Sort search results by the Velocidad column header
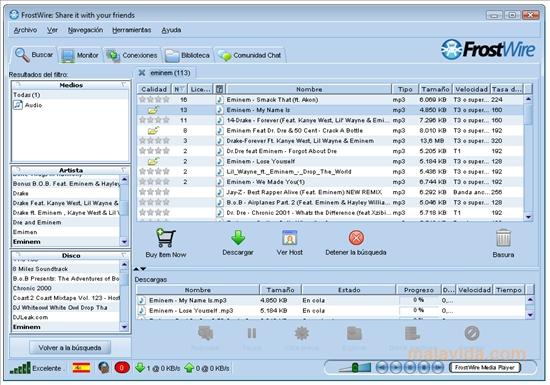This screenshot has width=550, height=385. (x=471, y=89)
